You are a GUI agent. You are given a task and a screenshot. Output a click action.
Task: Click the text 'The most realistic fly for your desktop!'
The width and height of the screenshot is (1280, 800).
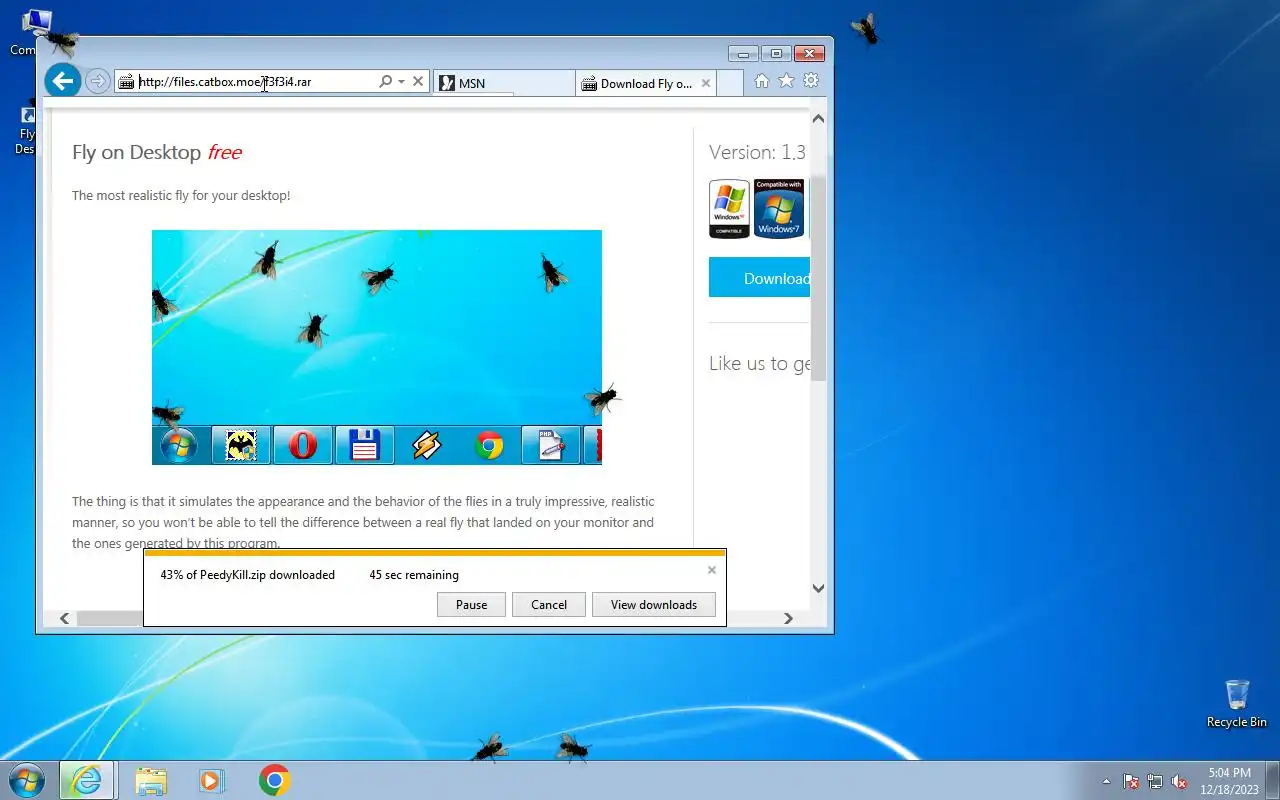click(181, 195)
